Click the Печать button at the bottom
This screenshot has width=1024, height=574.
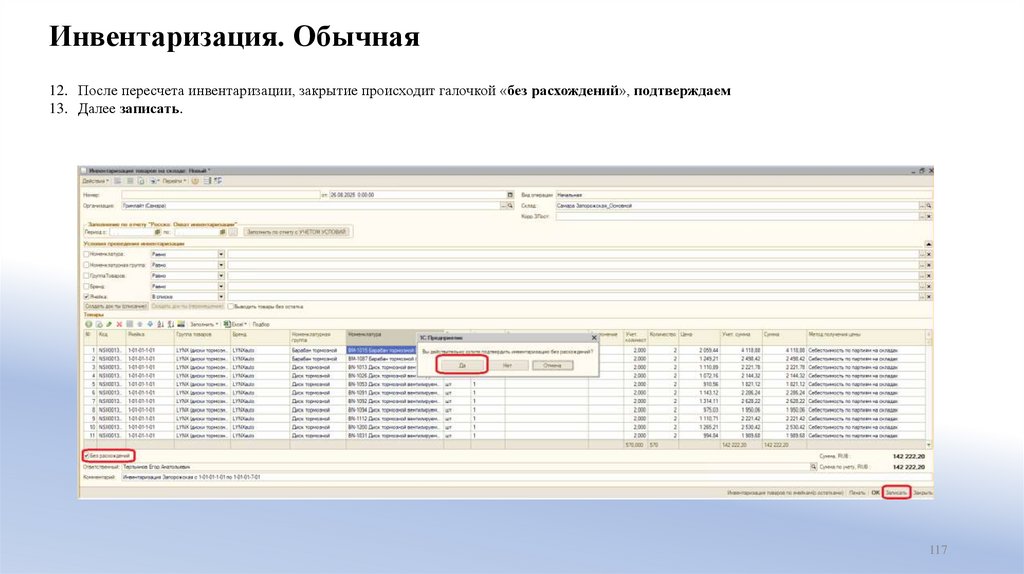coord(857,492)
